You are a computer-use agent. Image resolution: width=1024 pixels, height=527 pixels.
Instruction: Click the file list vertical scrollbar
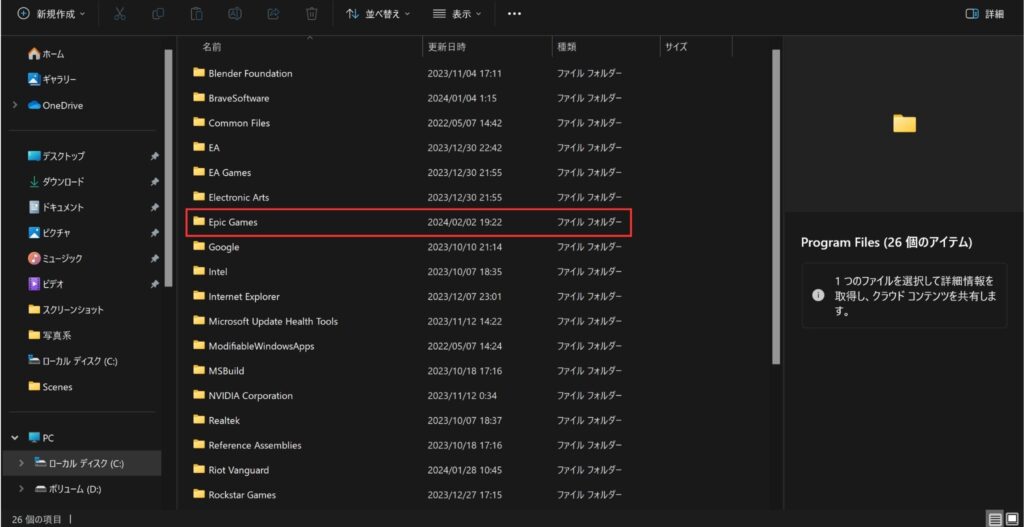point(776,206)
